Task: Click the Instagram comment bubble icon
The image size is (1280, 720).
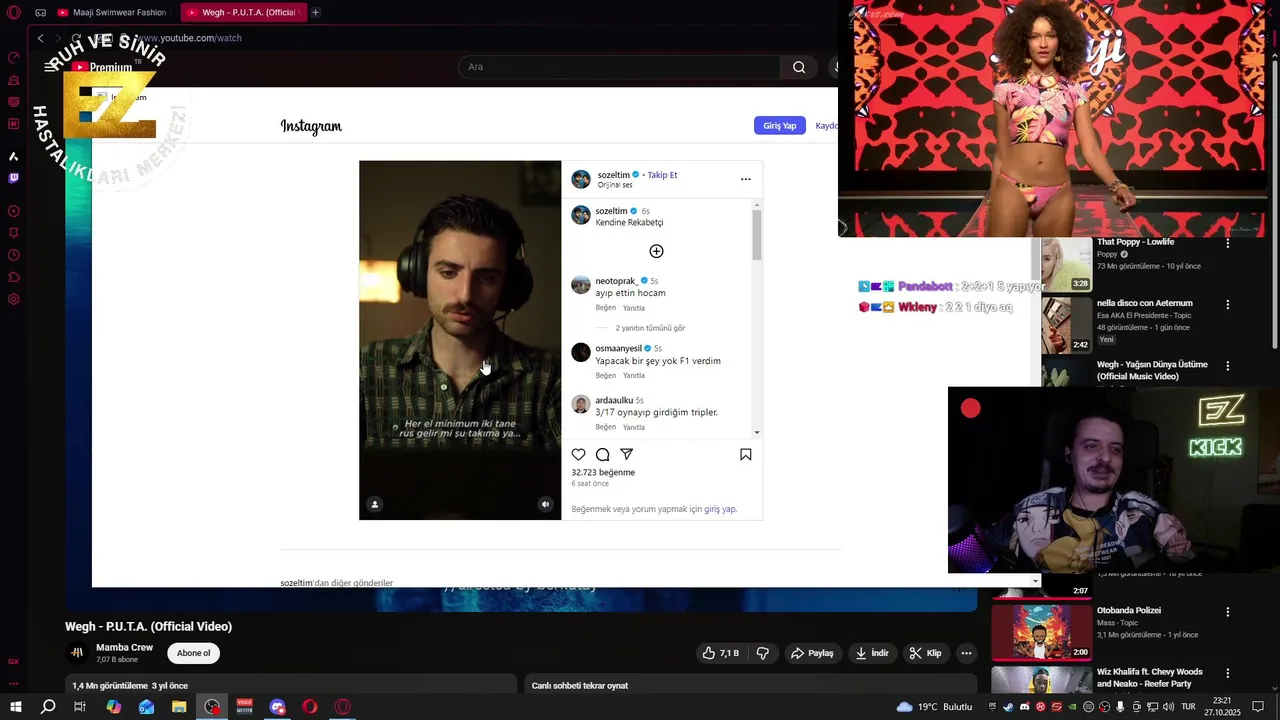Action: 603,454
